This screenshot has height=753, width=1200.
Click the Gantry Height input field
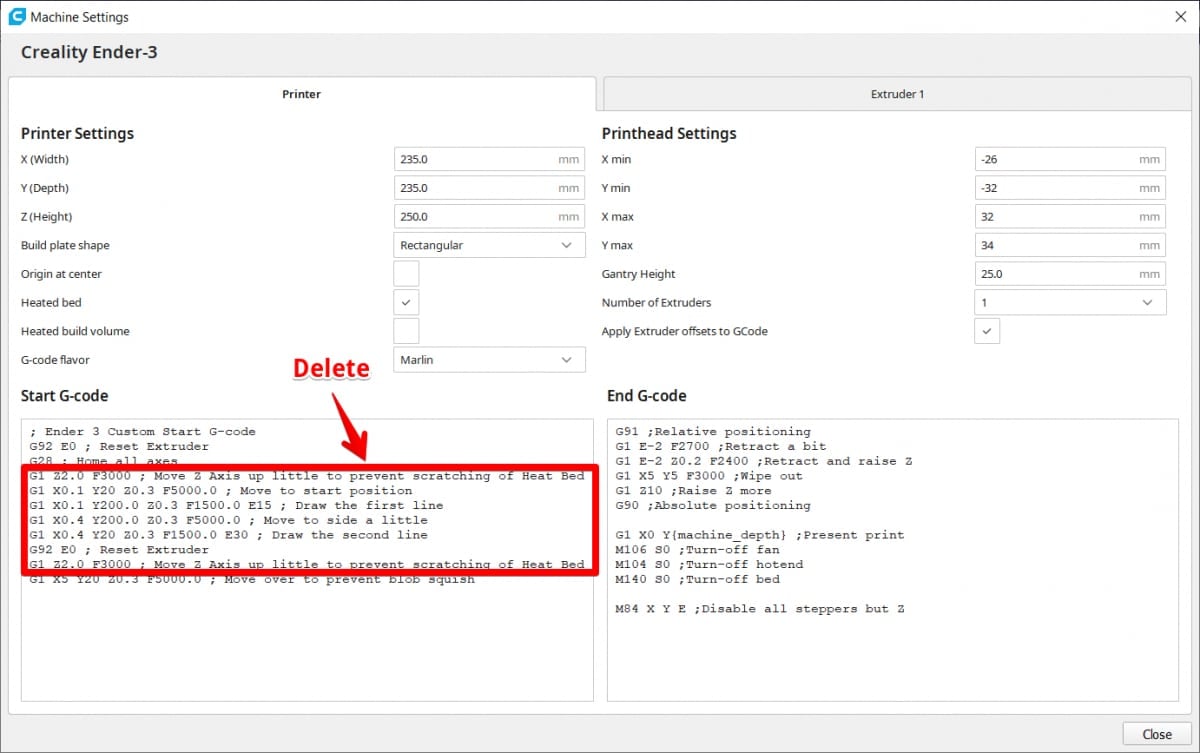click(x=1070, y=274)
